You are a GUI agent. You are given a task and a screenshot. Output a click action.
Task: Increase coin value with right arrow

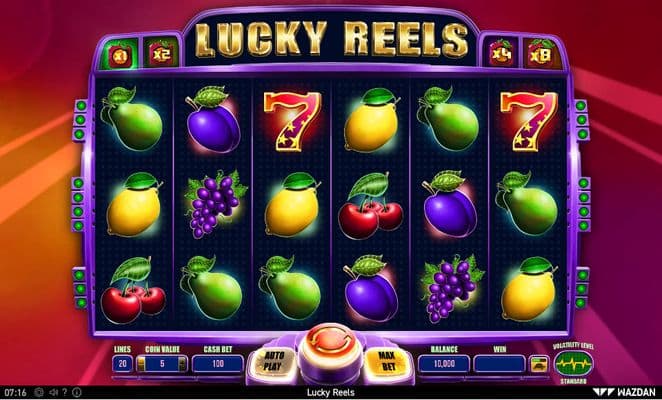[x=182, y=364]
